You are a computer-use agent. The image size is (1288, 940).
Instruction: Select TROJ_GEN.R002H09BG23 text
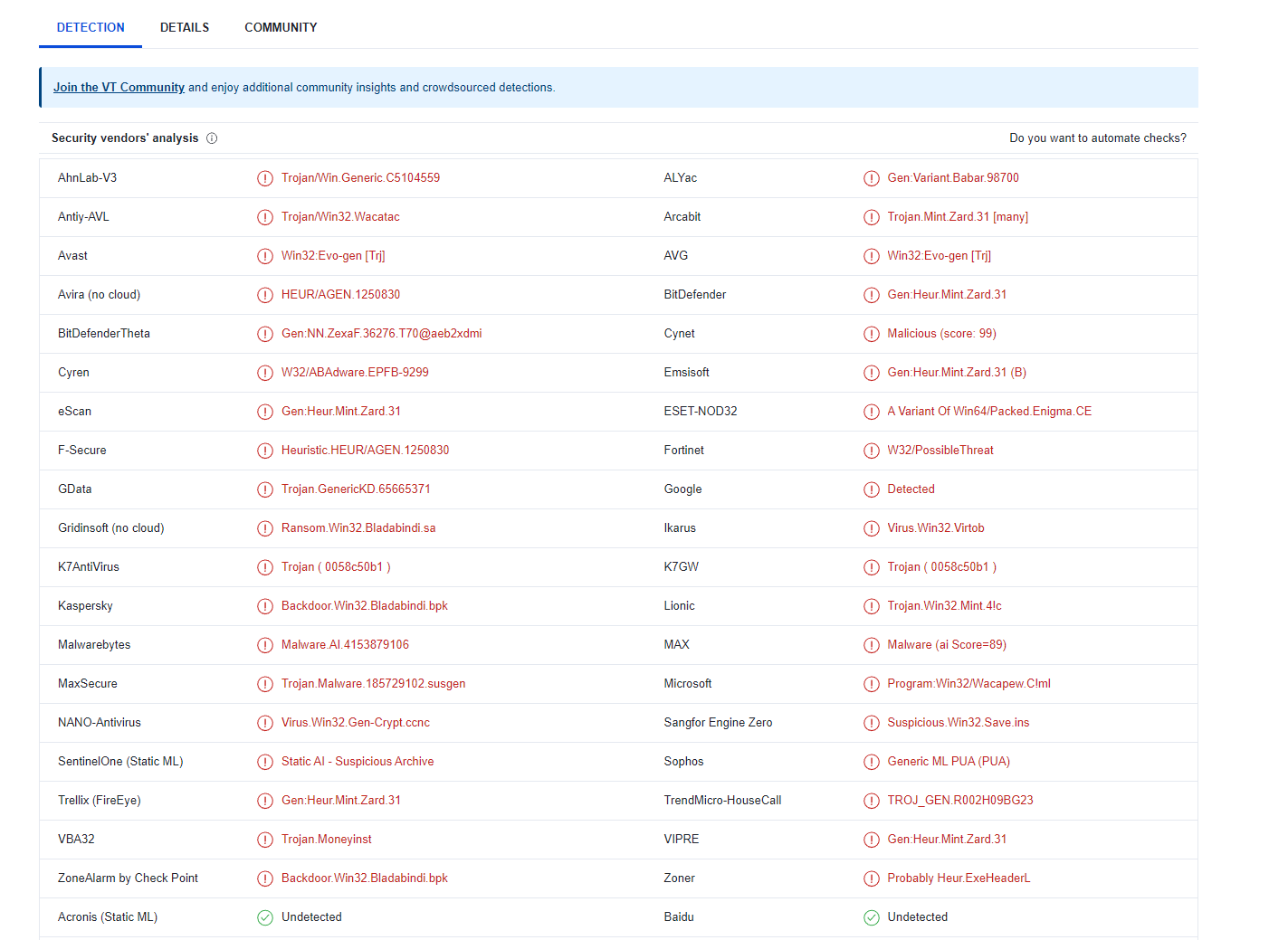coord(960,801)
